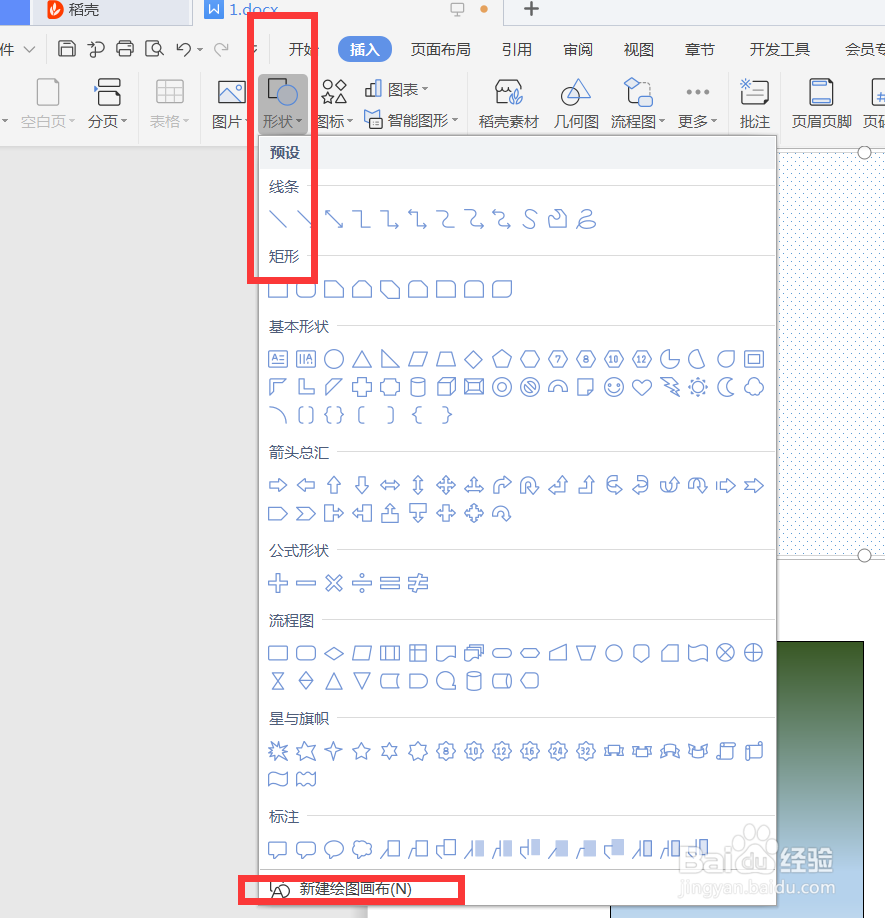Switch to the 视图 View tab

(x=639, y=50)
